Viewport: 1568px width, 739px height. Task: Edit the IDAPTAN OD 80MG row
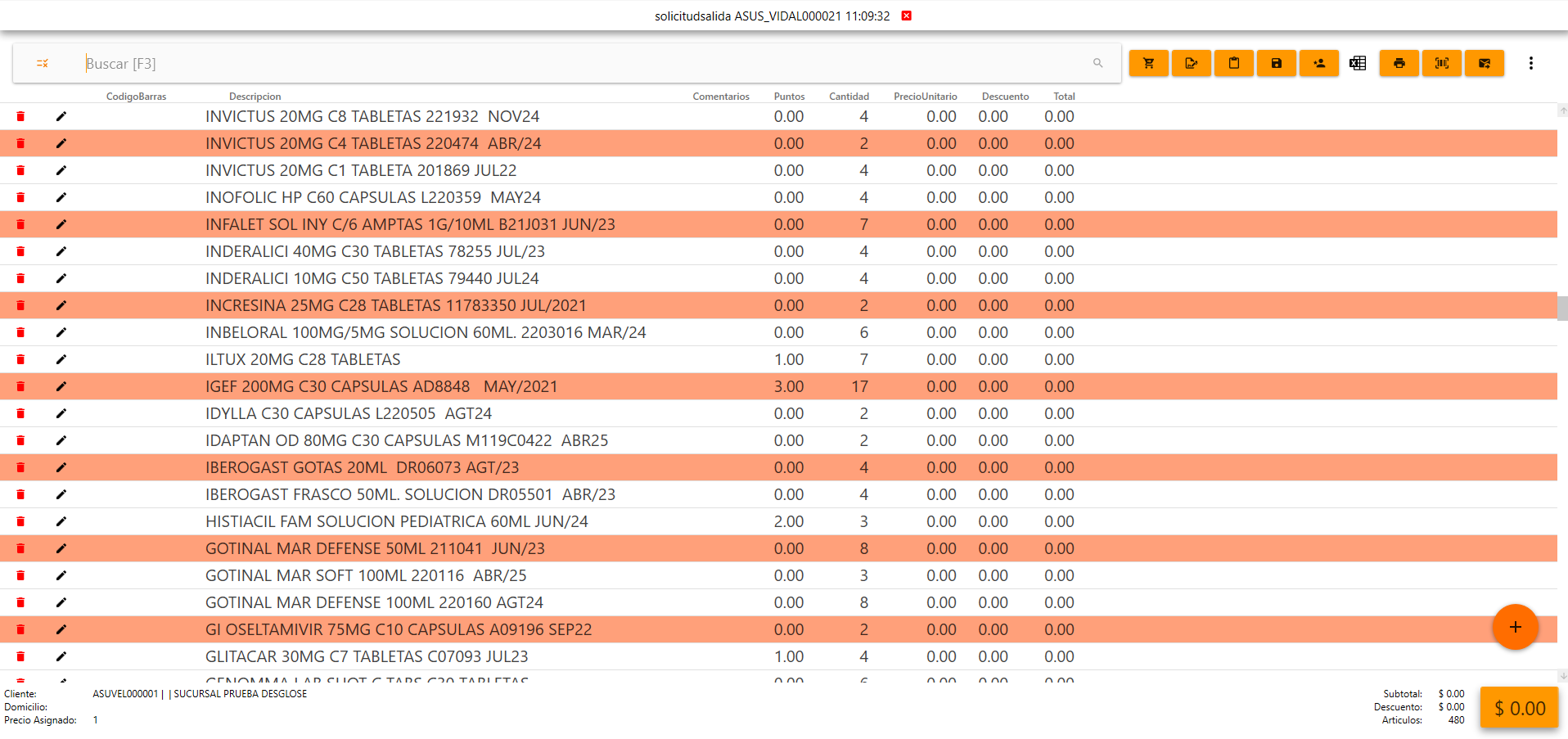point(61,440)
